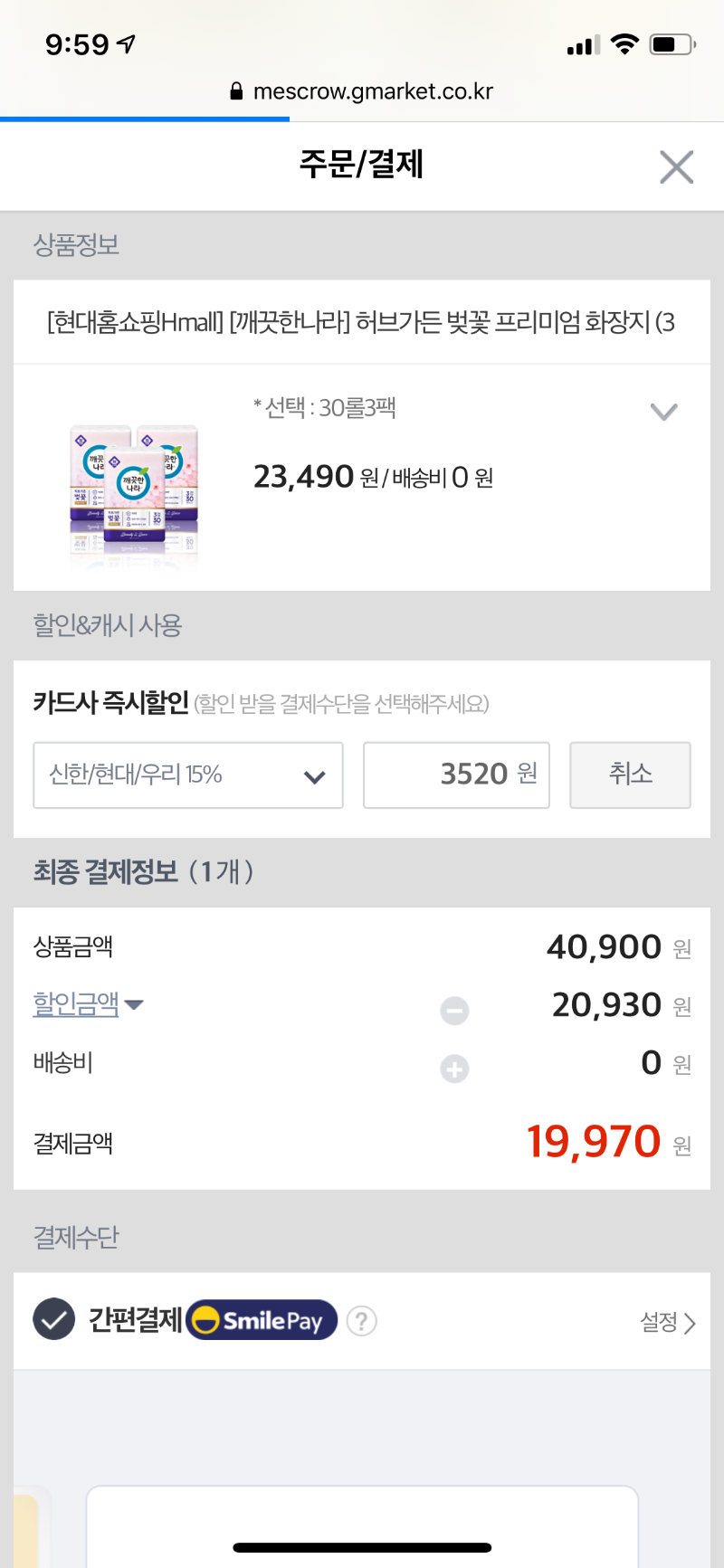Tap the lock icon in address bar

pos(236,91)
